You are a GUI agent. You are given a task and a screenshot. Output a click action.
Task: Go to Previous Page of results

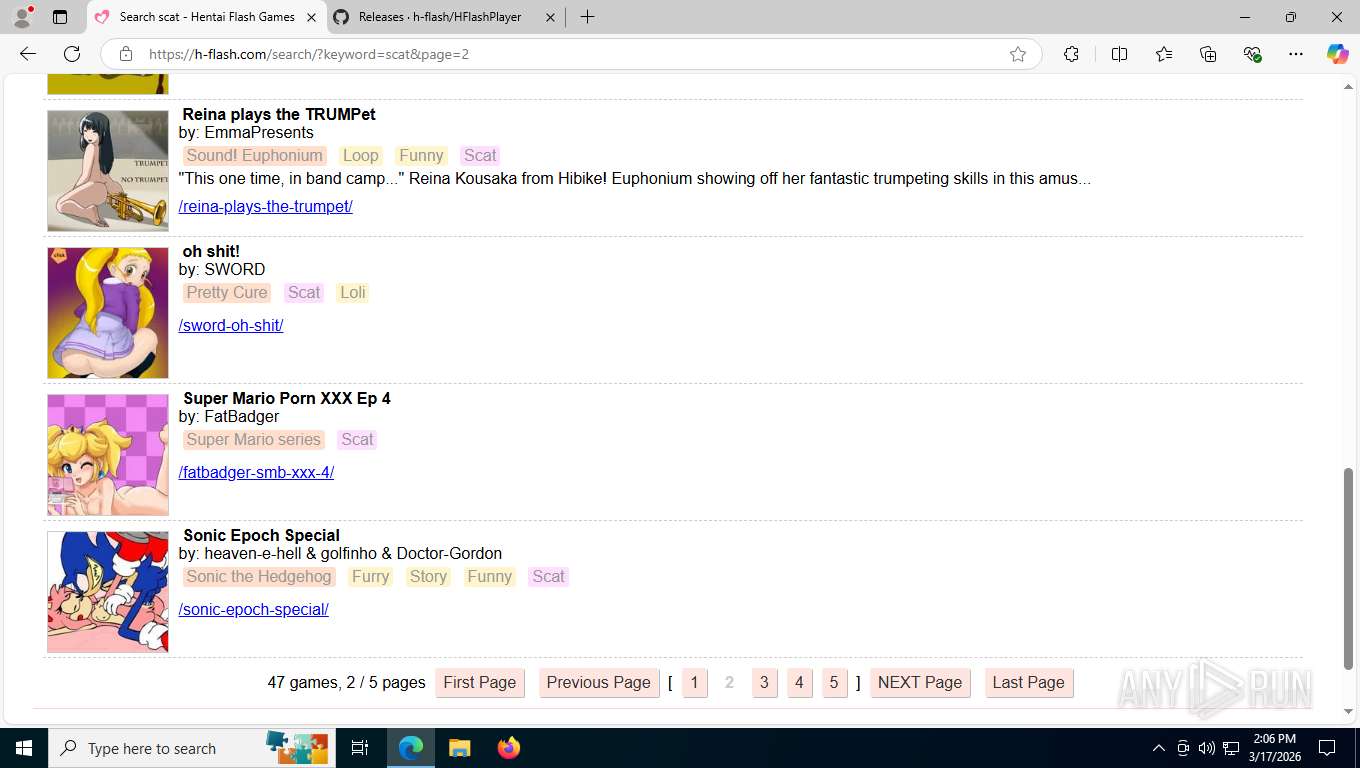pyautogui.click(x=598, y=682)
